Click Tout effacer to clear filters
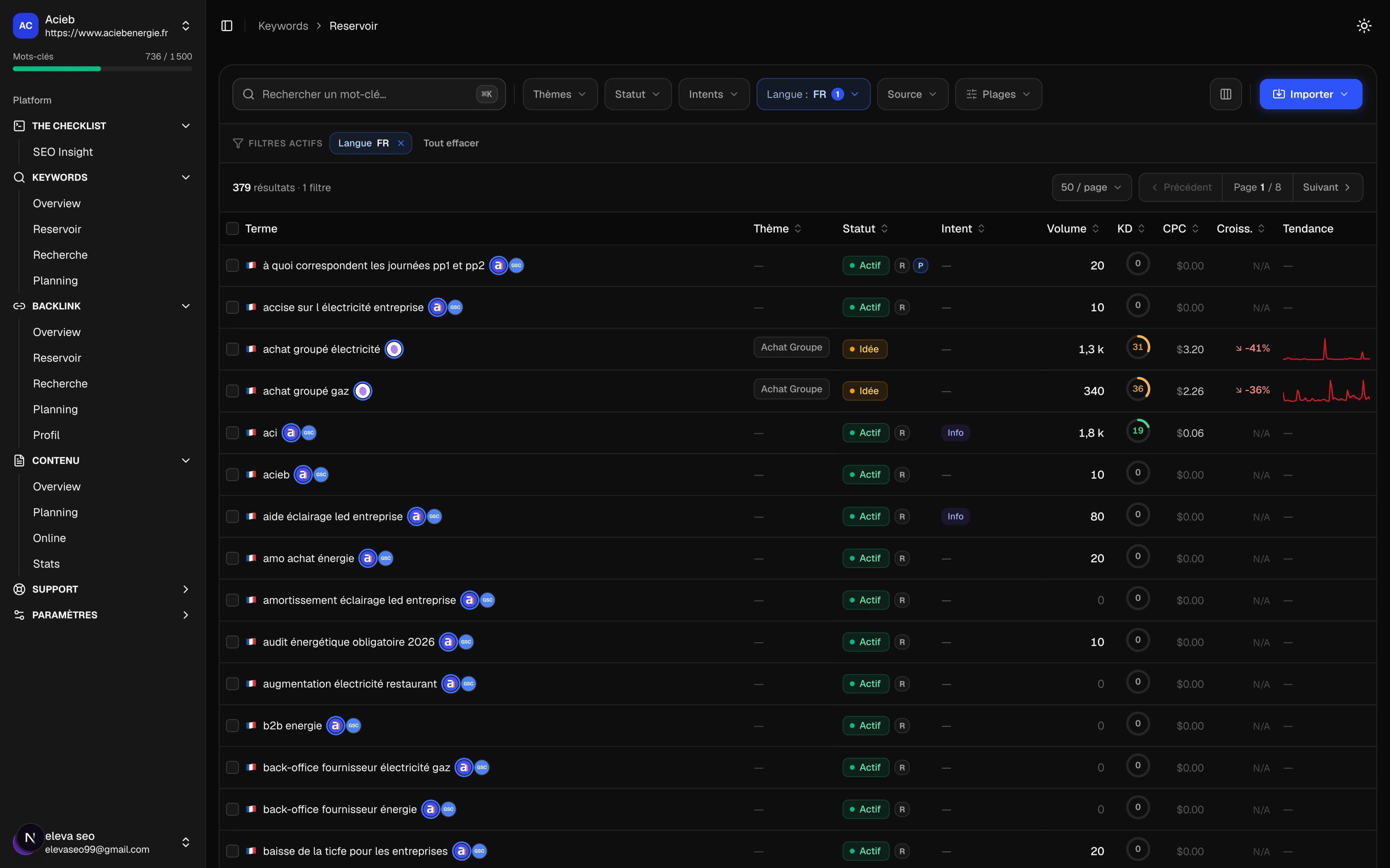This screenshot has height=868, width=1390. tap(451, 143)
